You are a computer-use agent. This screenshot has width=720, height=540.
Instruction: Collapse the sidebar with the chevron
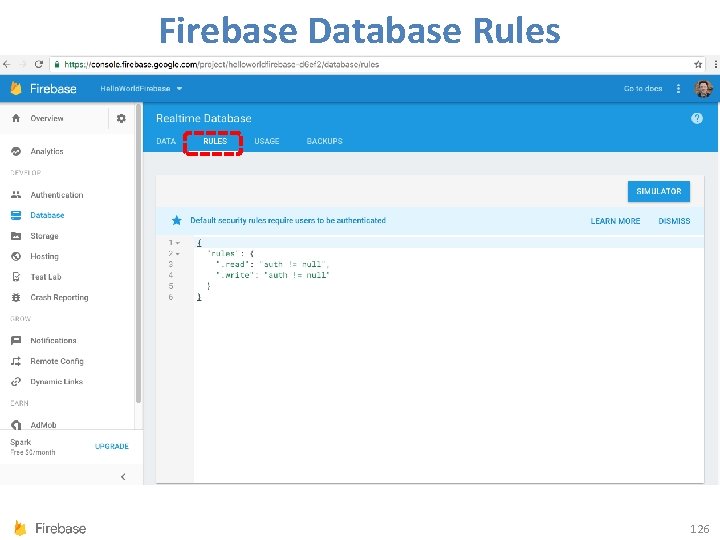pyautogui.click(x=123, y=477)
